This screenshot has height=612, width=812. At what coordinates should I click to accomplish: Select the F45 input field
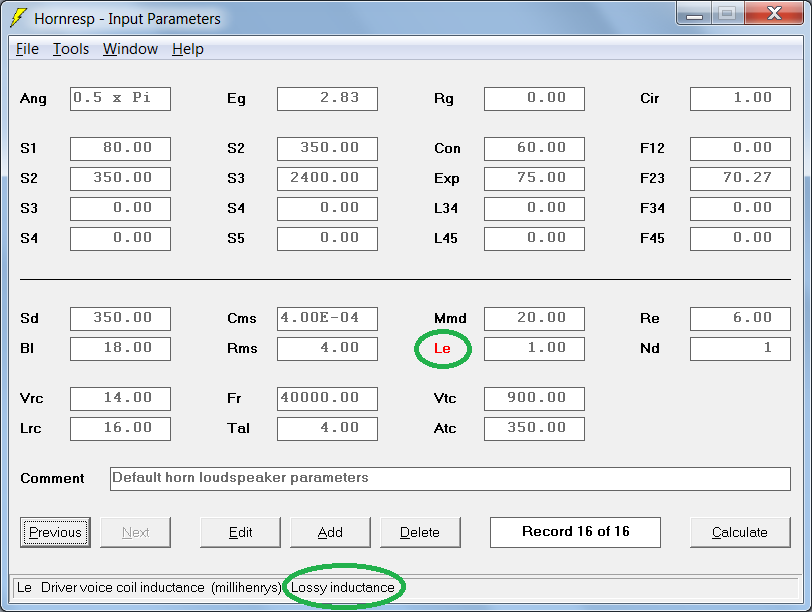pyautogui.click(x=740, y=239)
